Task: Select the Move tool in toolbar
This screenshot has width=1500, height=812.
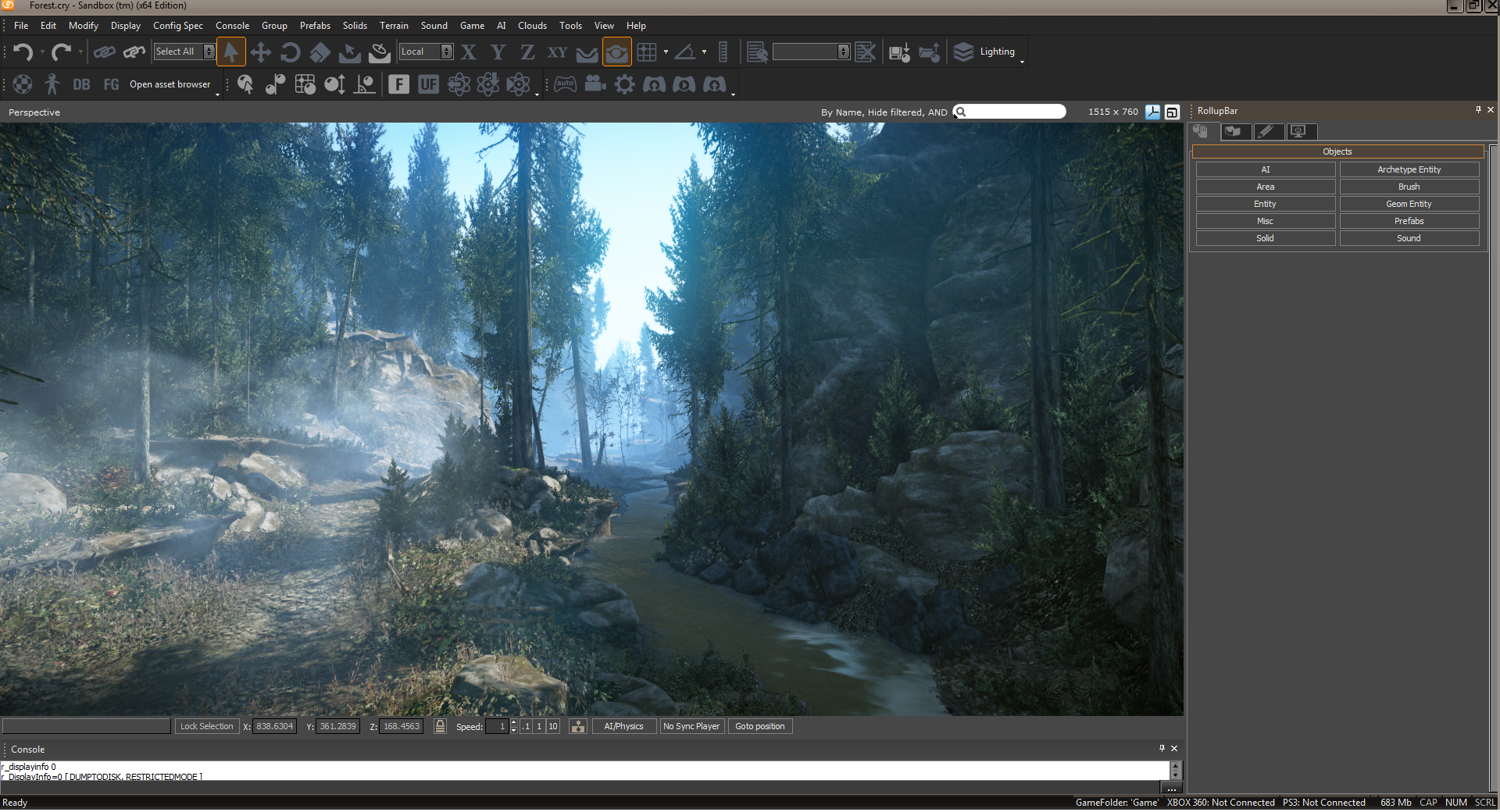Action: (260, 52)
